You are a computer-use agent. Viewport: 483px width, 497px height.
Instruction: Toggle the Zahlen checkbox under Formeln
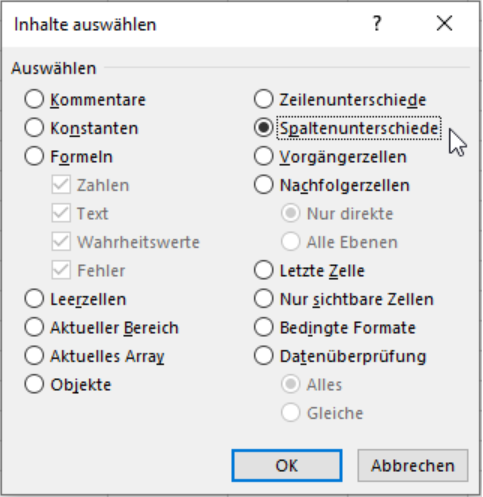61,185
